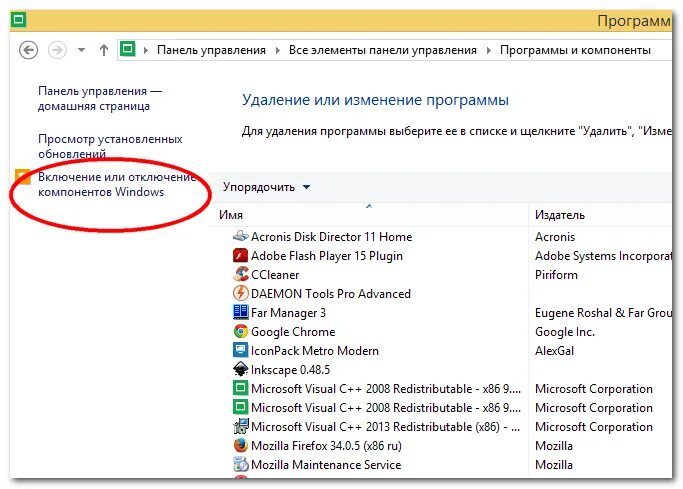Click the Acronis Disk Director icon

[241, 236]
